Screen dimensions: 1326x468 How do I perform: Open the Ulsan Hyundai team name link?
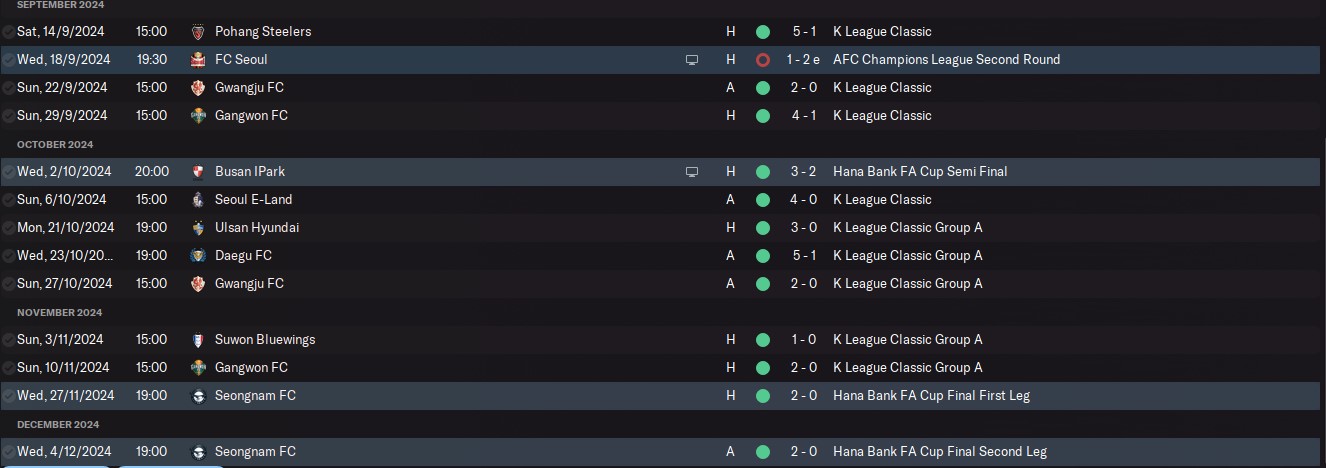coord(257,228)
